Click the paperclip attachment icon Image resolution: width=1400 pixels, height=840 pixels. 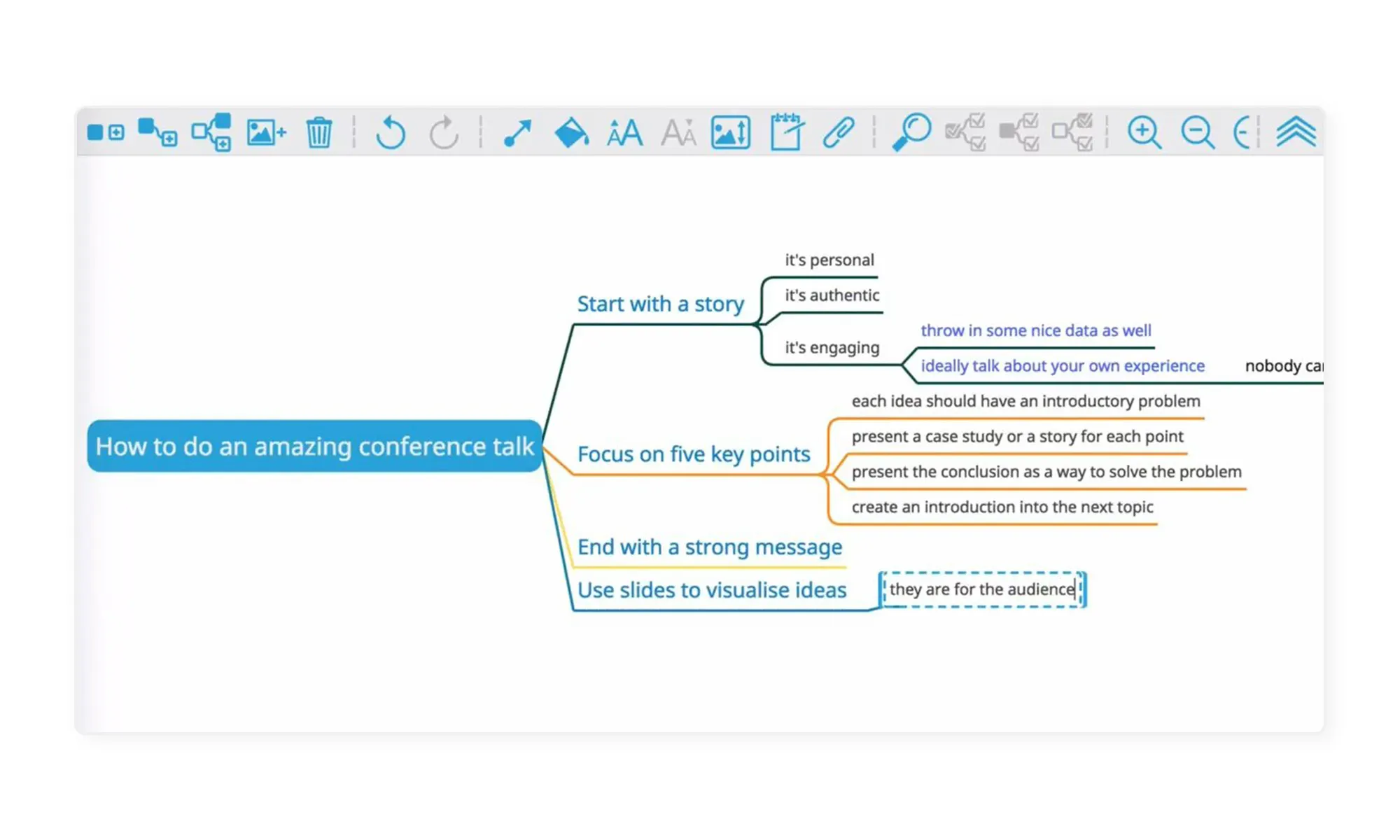[838, 132]
